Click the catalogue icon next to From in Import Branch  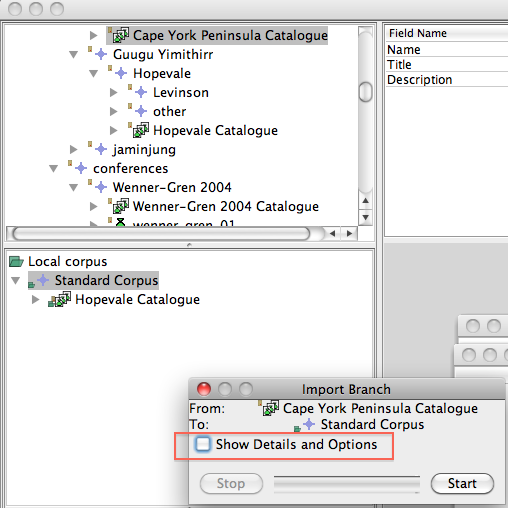tap(270, 408)
